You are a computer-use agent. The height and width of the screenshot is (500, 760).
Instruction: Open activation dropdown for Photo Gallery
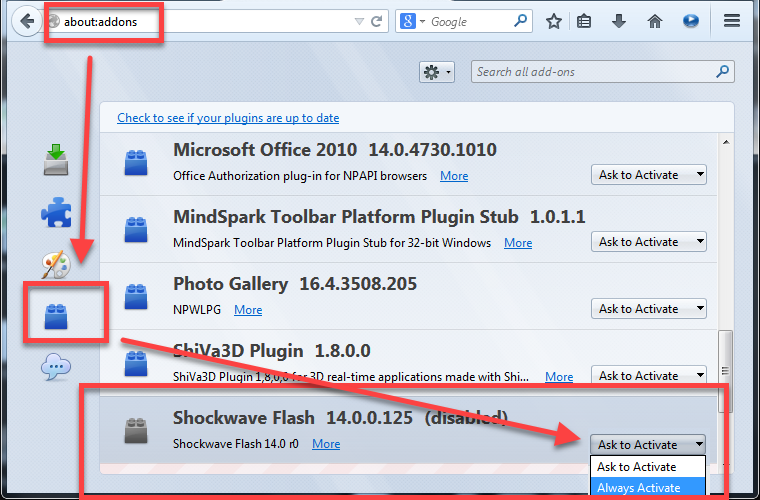click(649, 309)
